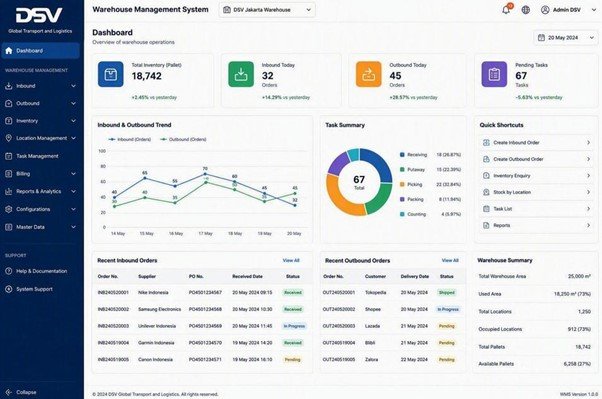Click the 17 May inbound data point 70
This screenshot has width=602, height=399.
coord(205,174)
